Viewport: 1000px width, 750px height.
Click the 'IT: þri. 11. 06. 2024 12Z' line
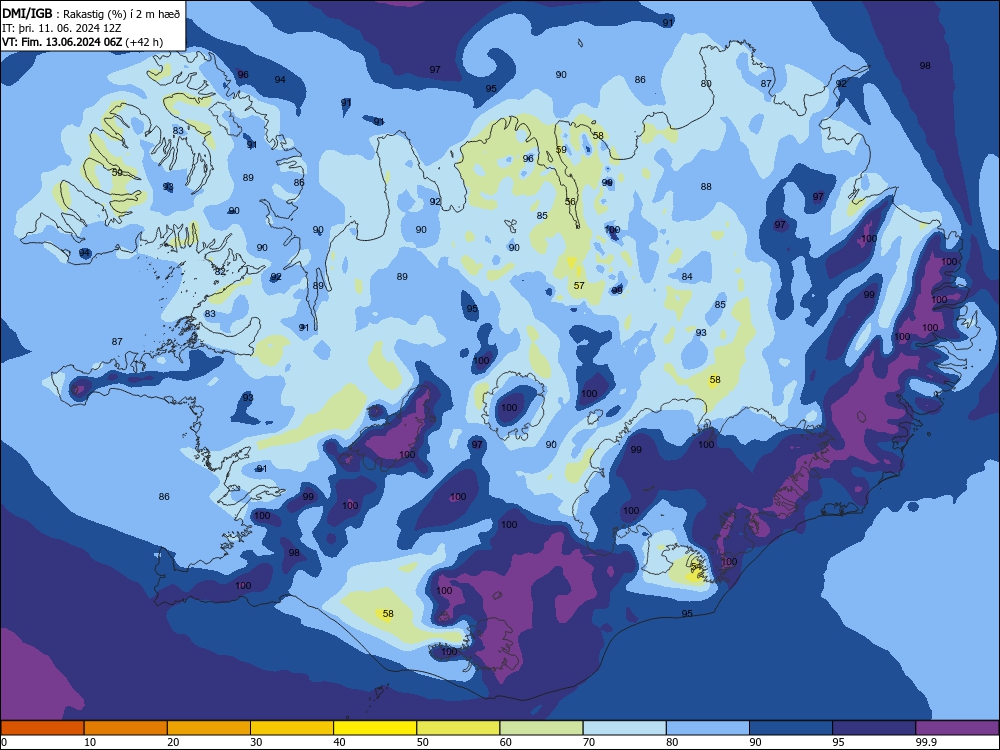coord(61,28)
